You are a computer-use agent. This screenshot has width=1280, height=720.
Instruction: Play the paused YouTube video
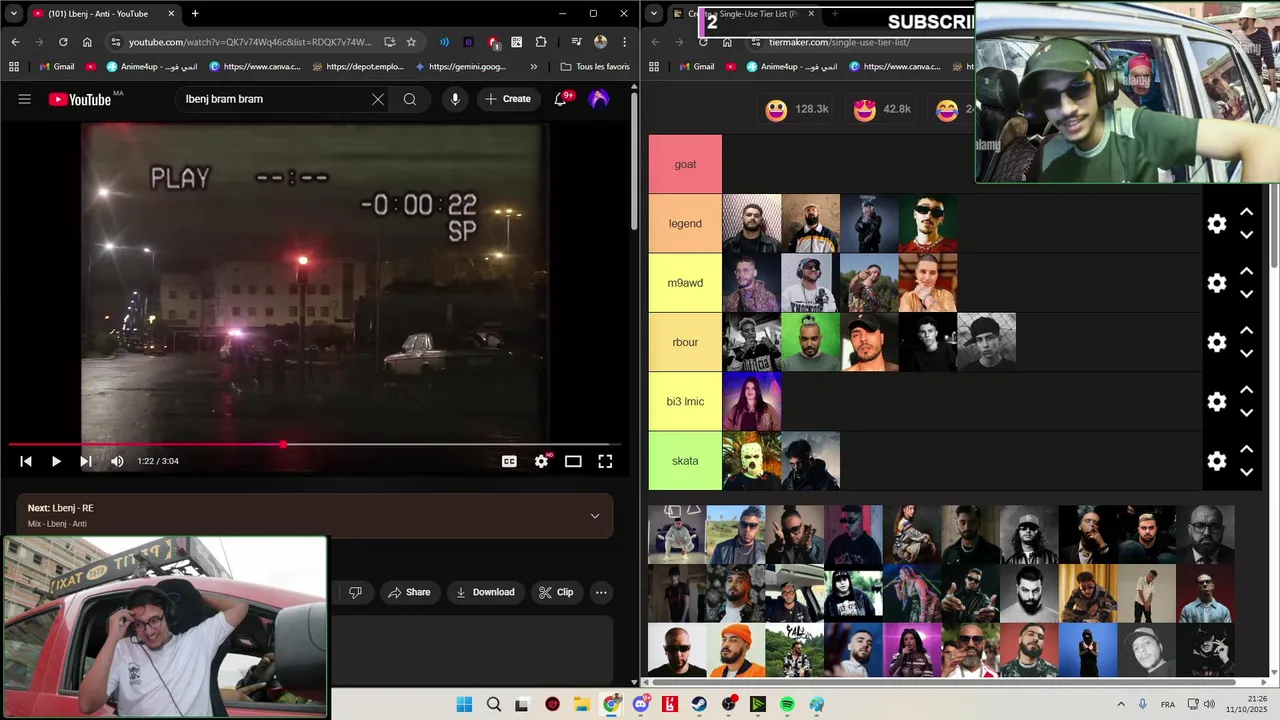[x=56, y=461]
